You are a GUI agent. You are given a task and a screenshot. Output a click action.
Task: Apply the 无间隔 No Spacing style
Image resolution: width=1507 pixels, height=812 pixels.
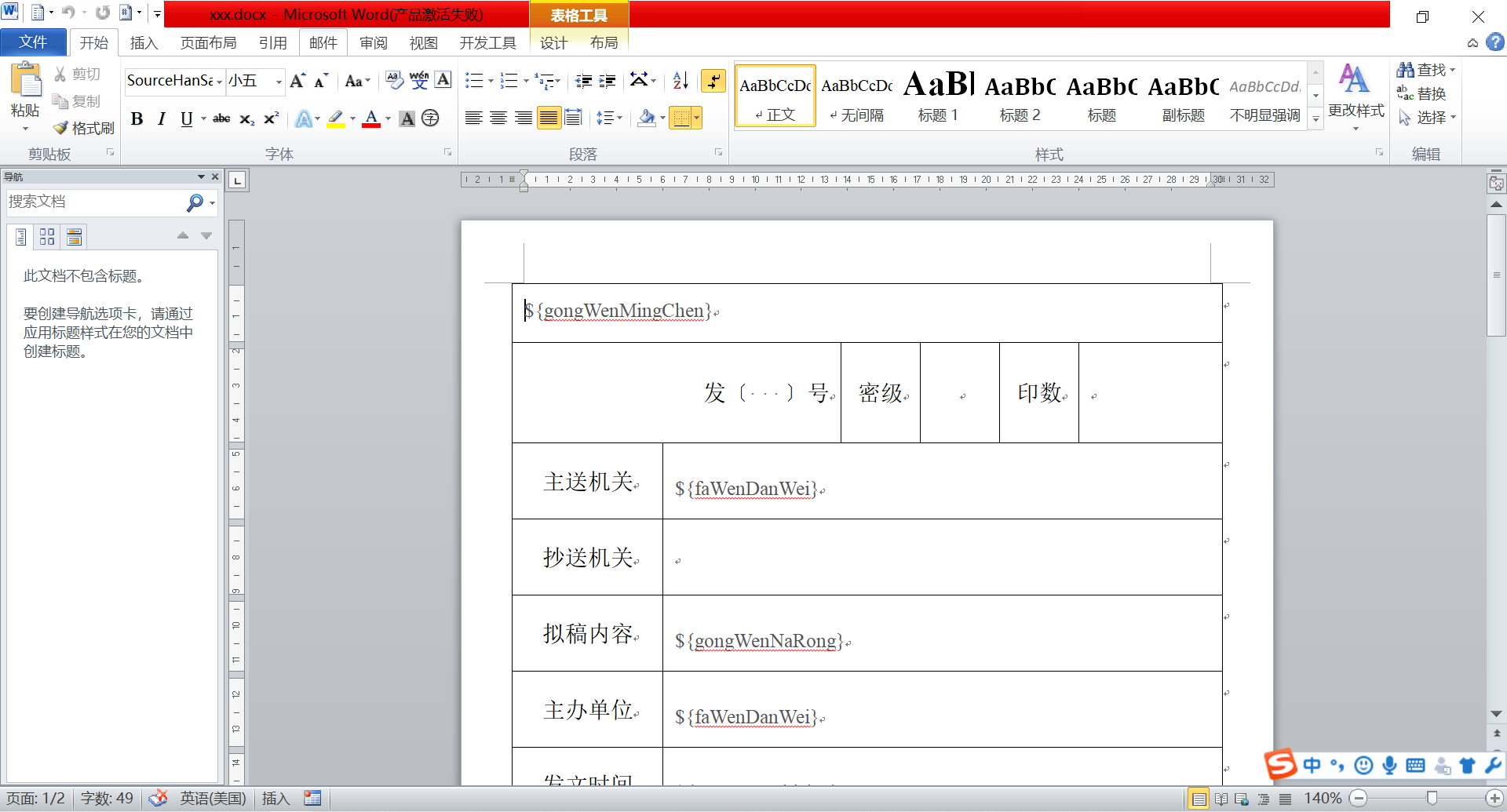[856, 96]
